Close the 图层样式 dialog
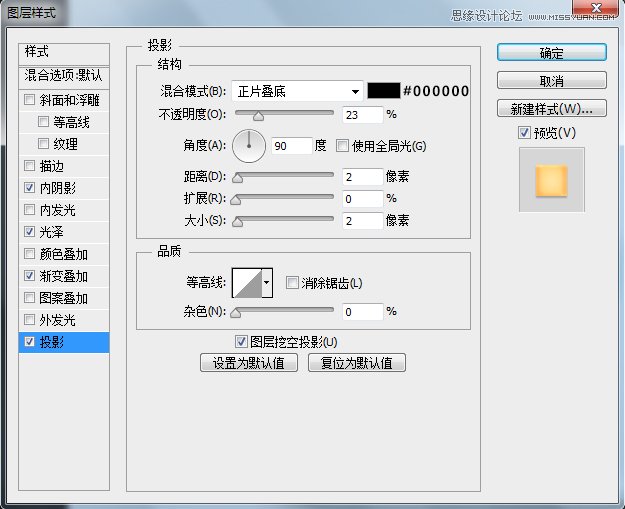This screenshot has height=509, width=625. pyautogui.click(x=596, y=8)
